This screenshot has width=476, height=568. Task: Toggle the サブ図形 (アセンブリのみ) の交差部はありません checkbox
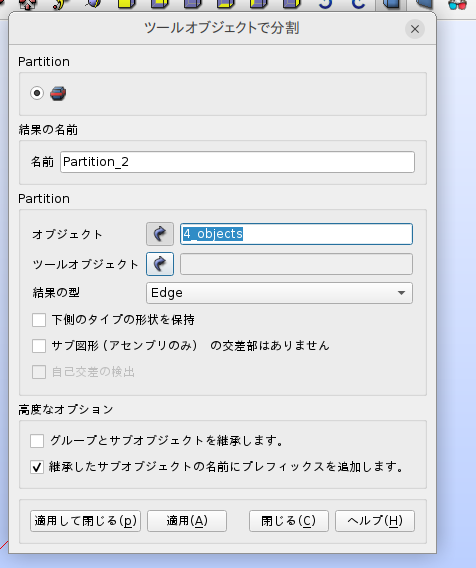pyautogui.click(x=39, y=346)
